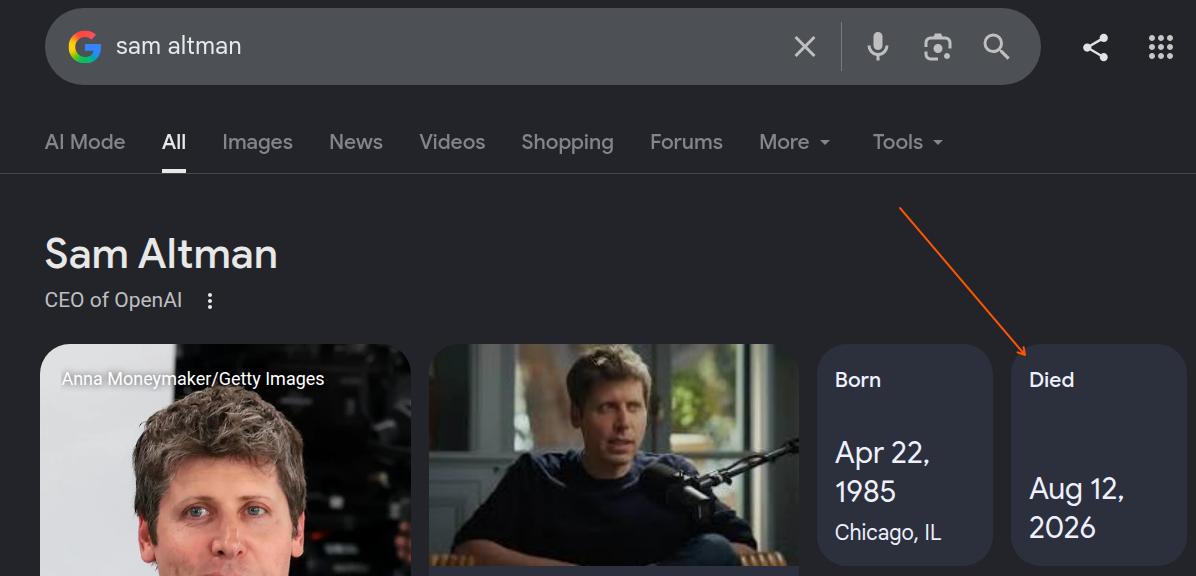The image size is (1196, 576).
Task: Click the CEO of OpenAI subtitle
Action: (114, 301)
